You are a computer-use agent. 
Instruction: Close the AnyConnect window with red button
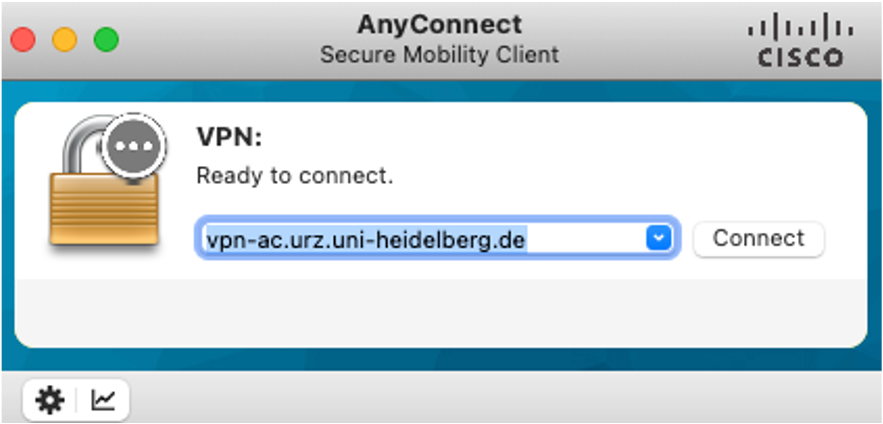click(23, 40)
